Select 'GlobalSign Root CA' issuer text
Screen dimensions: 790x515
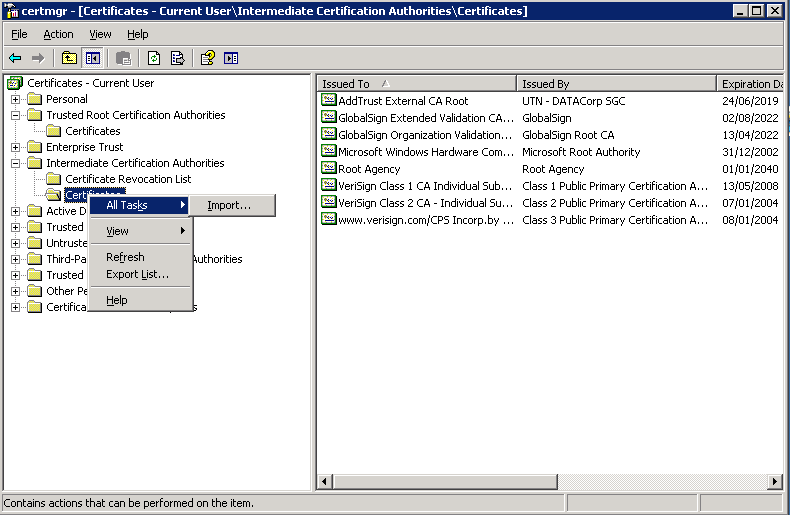[568, 135]
